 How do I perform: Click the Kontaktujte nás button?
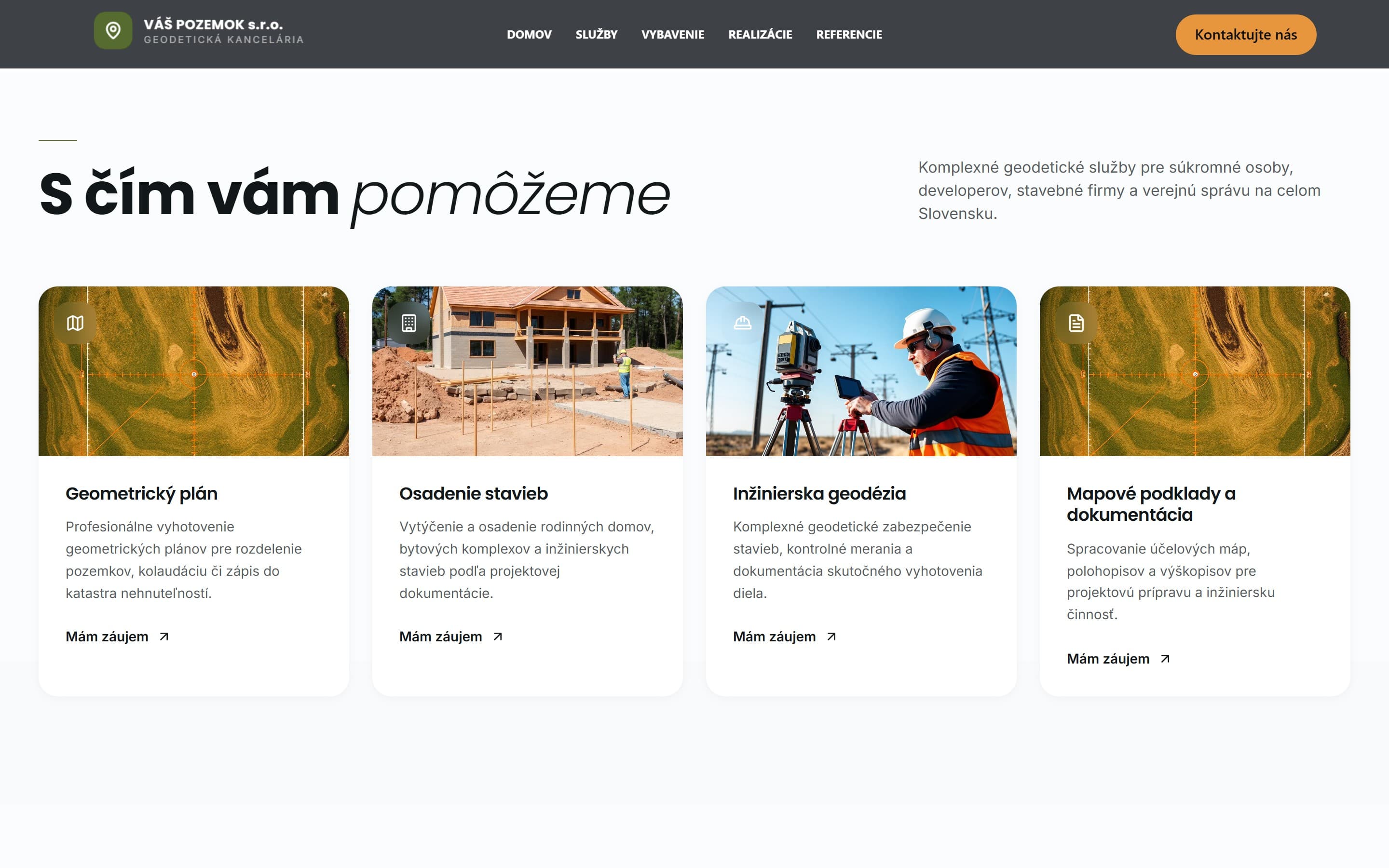tap(1245, 34)
